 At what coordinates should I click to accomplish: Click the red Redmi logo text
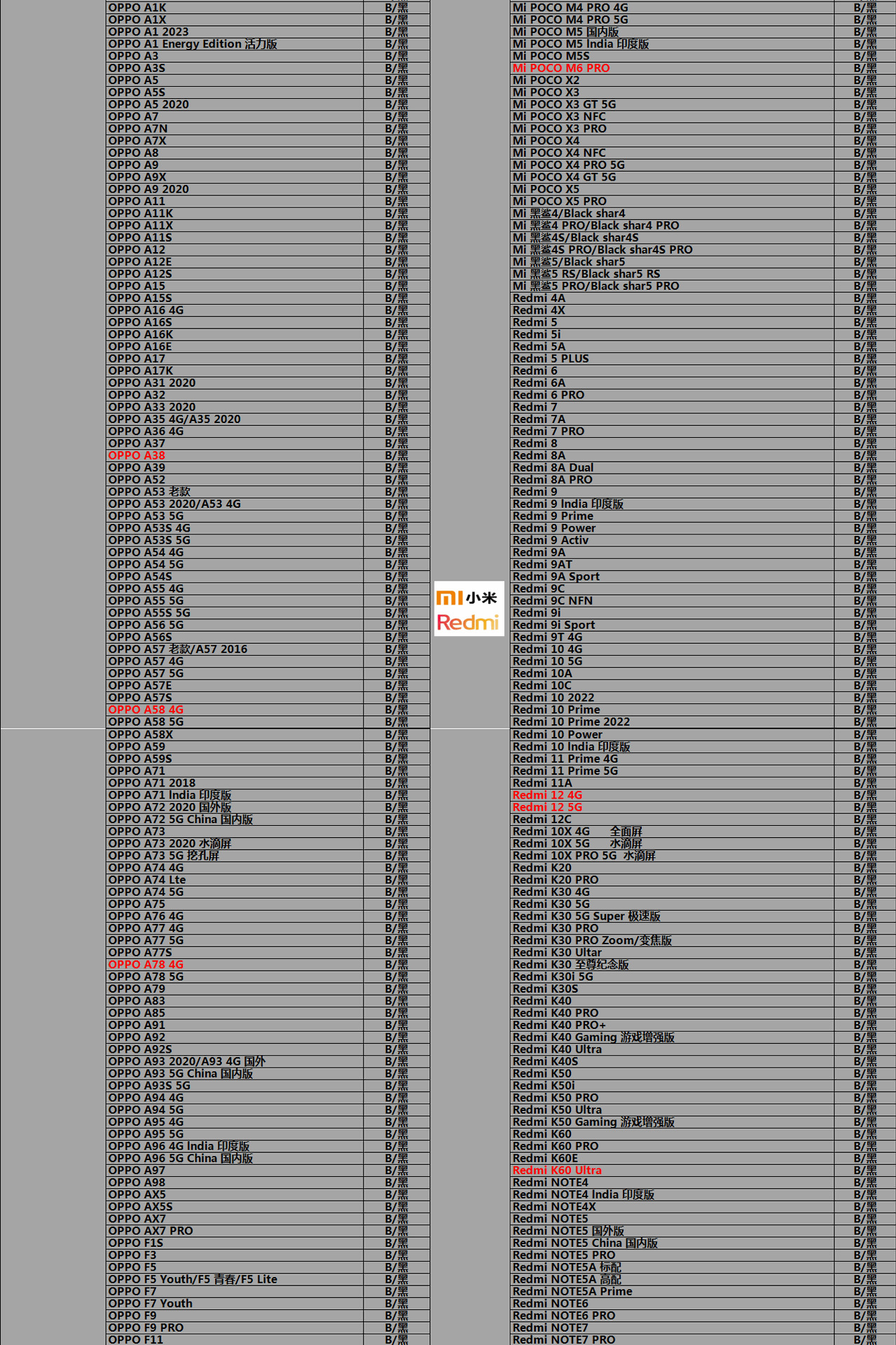[468, 622]
